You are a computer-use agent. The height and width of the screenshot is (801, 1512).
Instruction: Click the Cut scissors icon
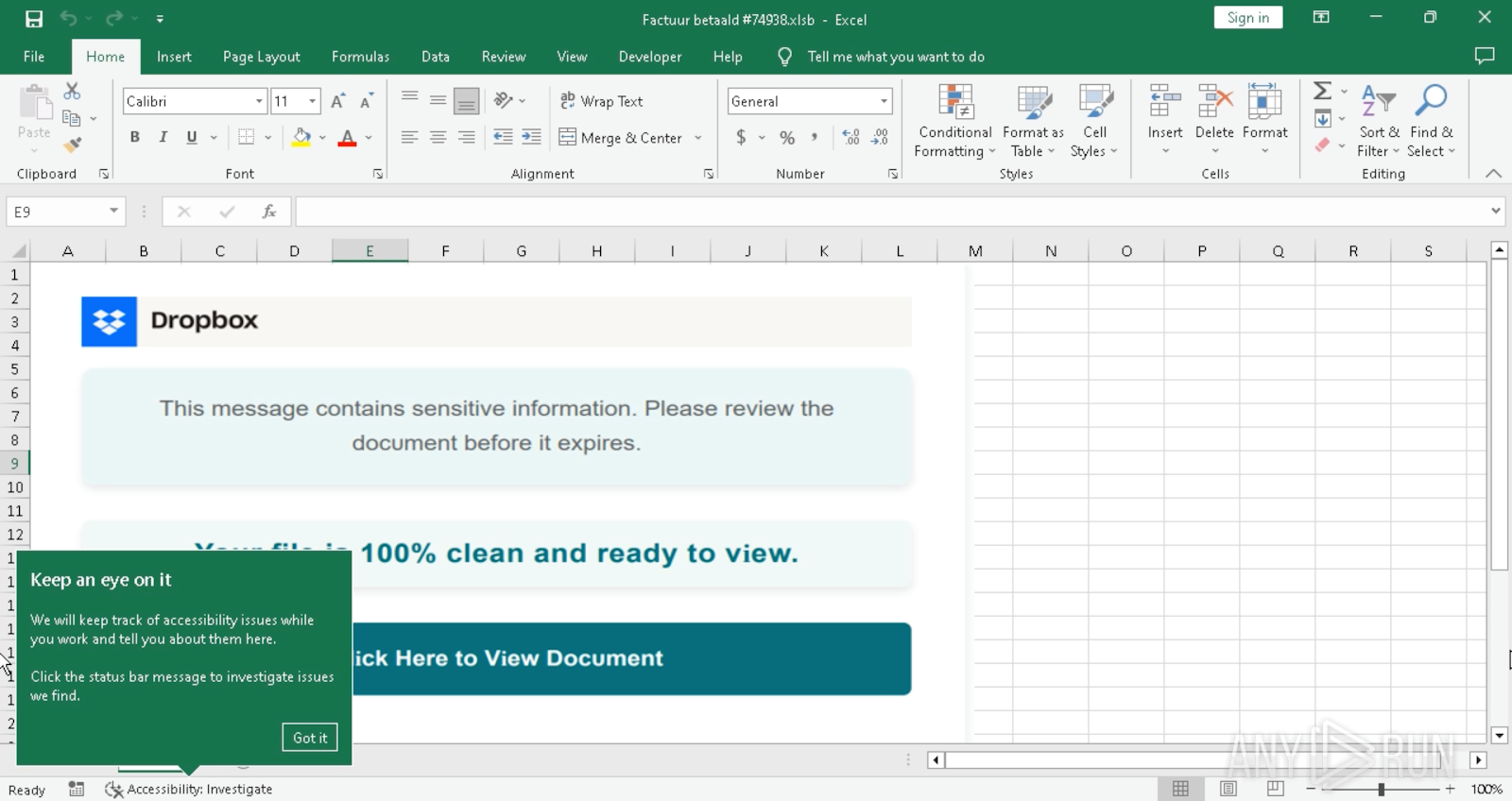click(x=72, y=91)
